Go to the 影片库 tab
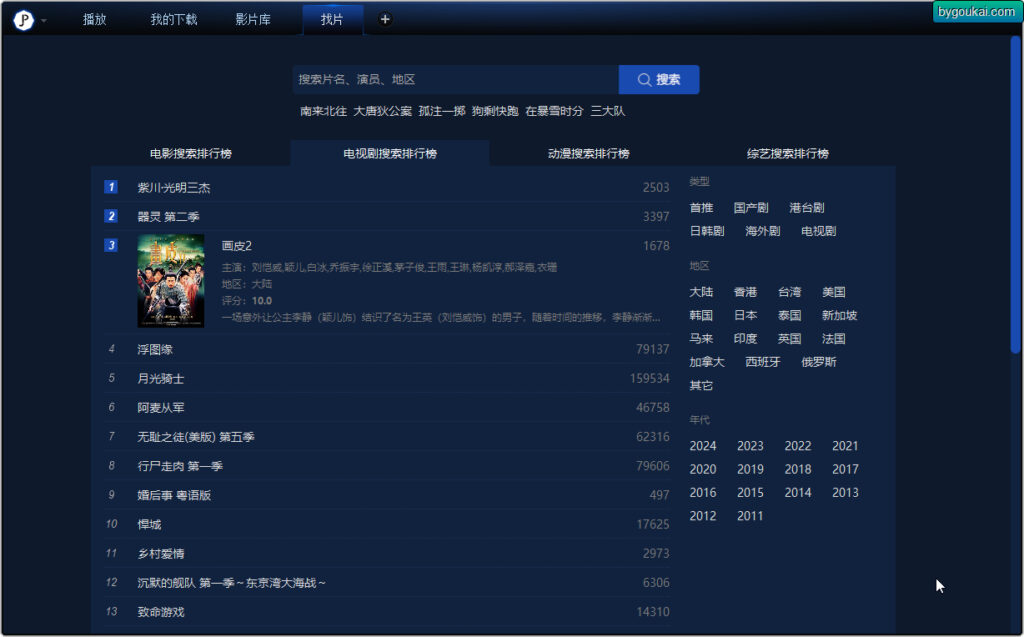 (253, 20)
